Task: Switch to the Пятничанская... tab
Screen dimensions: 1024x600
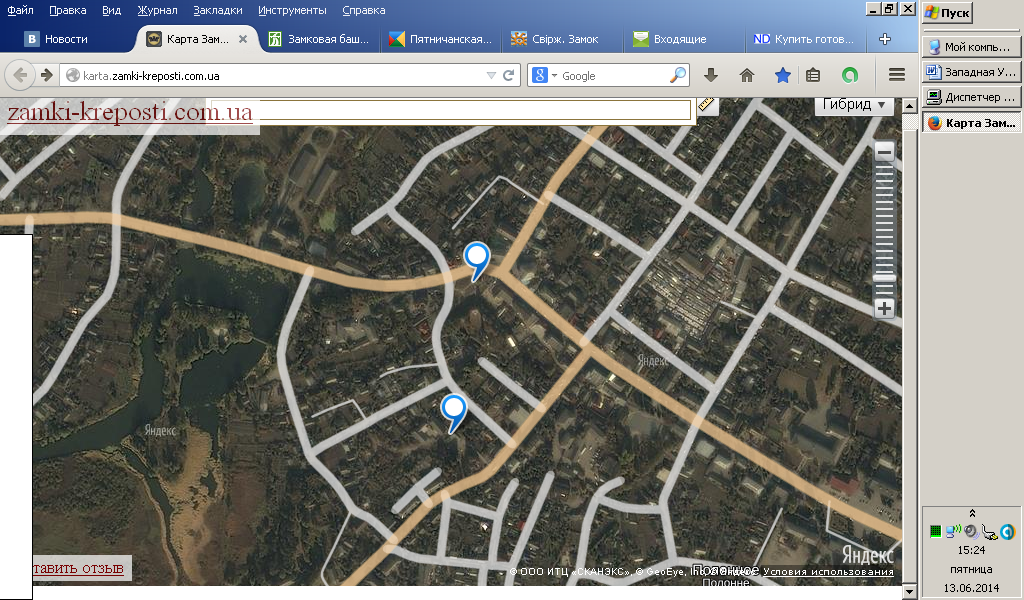Action: tap(441, 39)
